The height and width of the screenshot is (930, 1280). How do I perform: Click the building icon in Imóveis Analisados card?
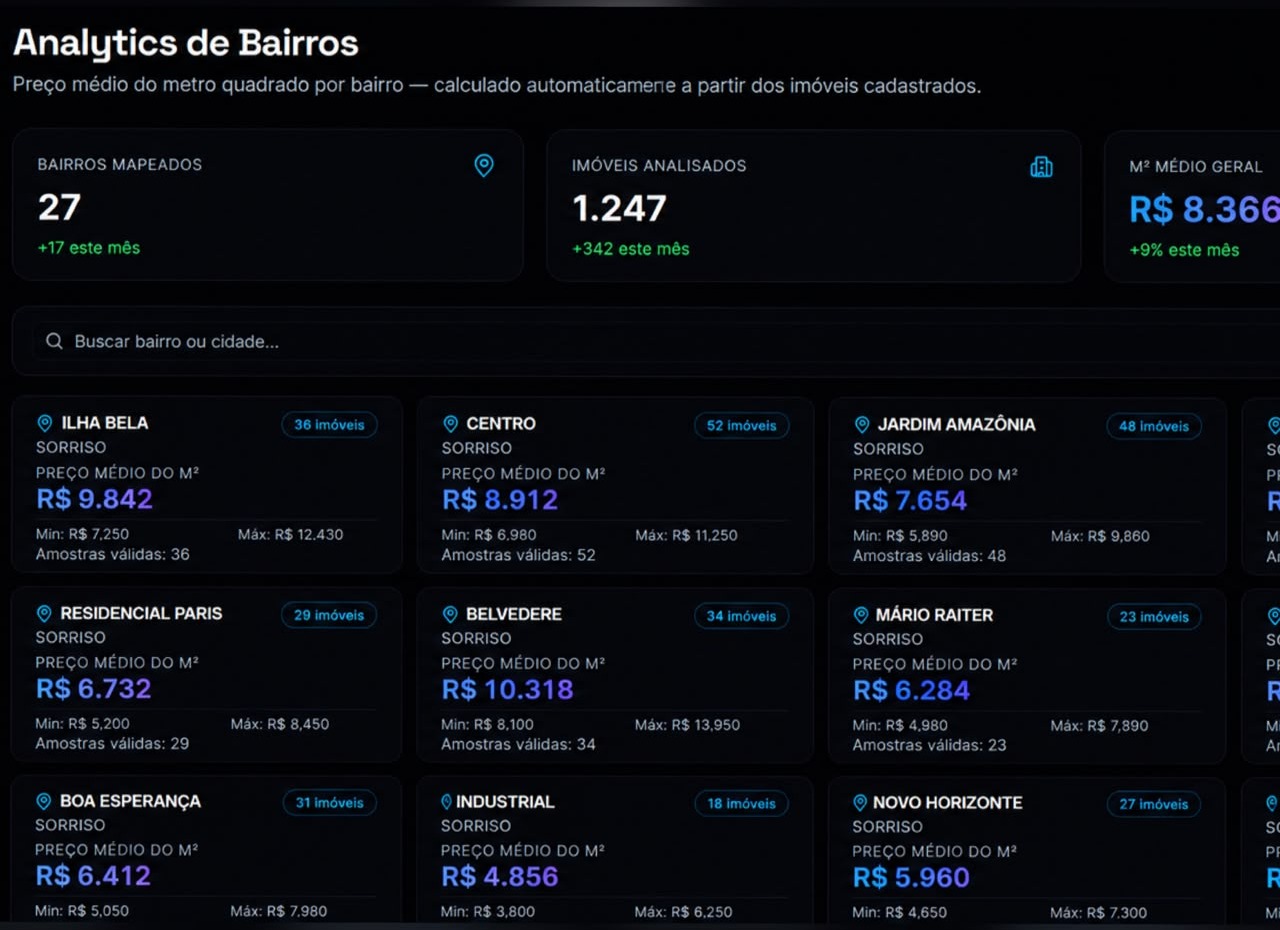coord(1041,167)
